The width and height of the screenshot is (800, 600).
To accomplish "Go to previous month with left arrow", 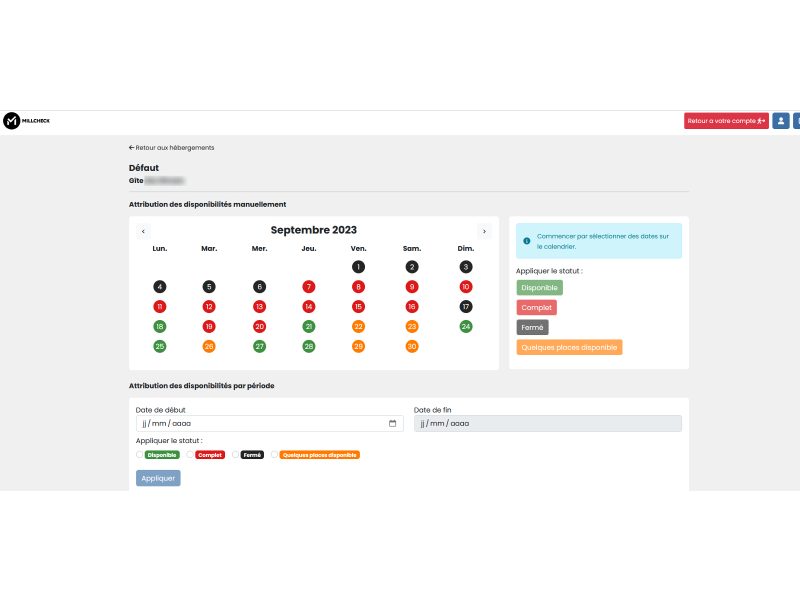I will pyautogui.click(x=143, y=231).
